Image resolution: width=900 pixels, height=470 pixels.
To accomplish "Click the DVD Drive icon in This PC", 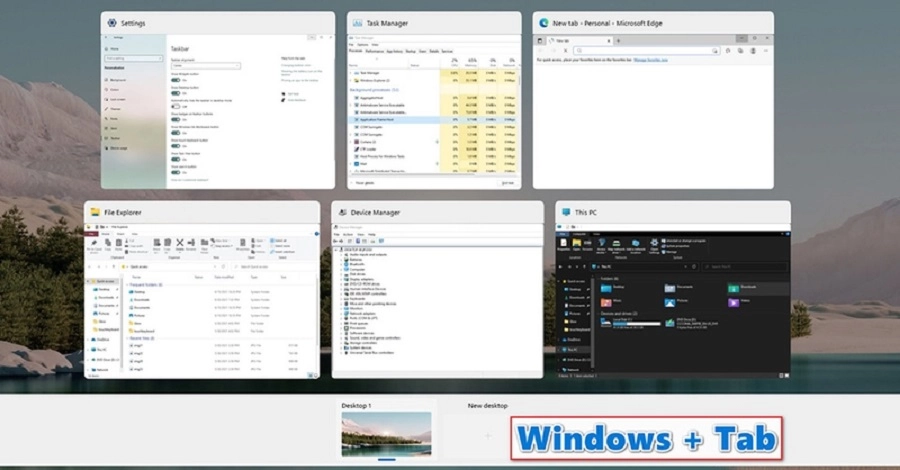I will click(x=669, y=323).
